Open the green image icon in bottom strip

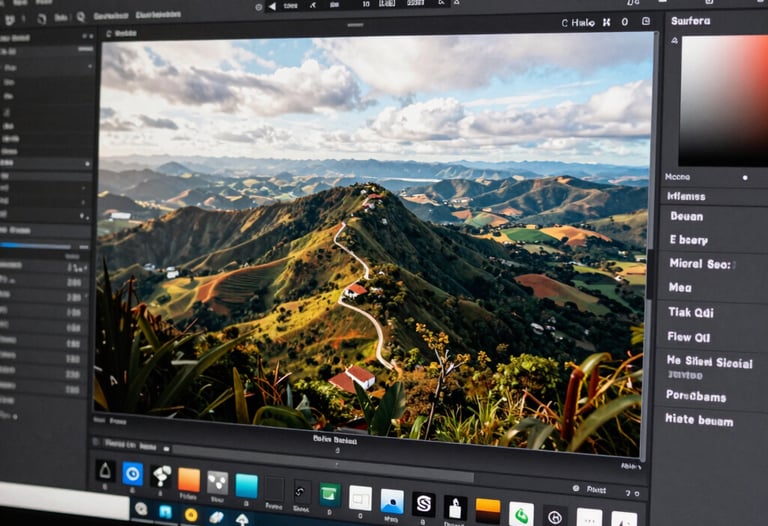pos(330,495)
